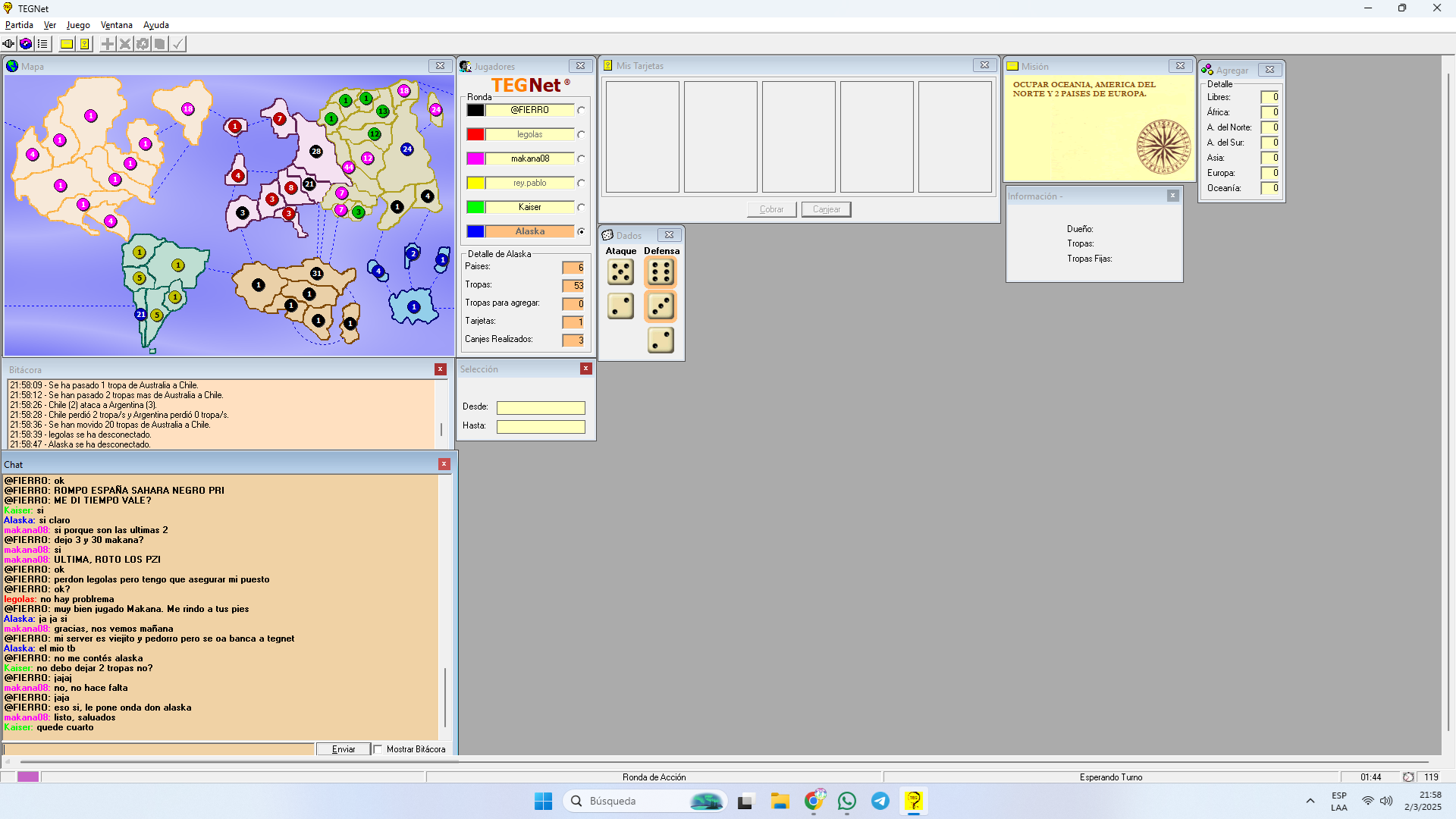Click the connect plug toolbar icon
Viewport: 1456px width, 819px height.
8,44
